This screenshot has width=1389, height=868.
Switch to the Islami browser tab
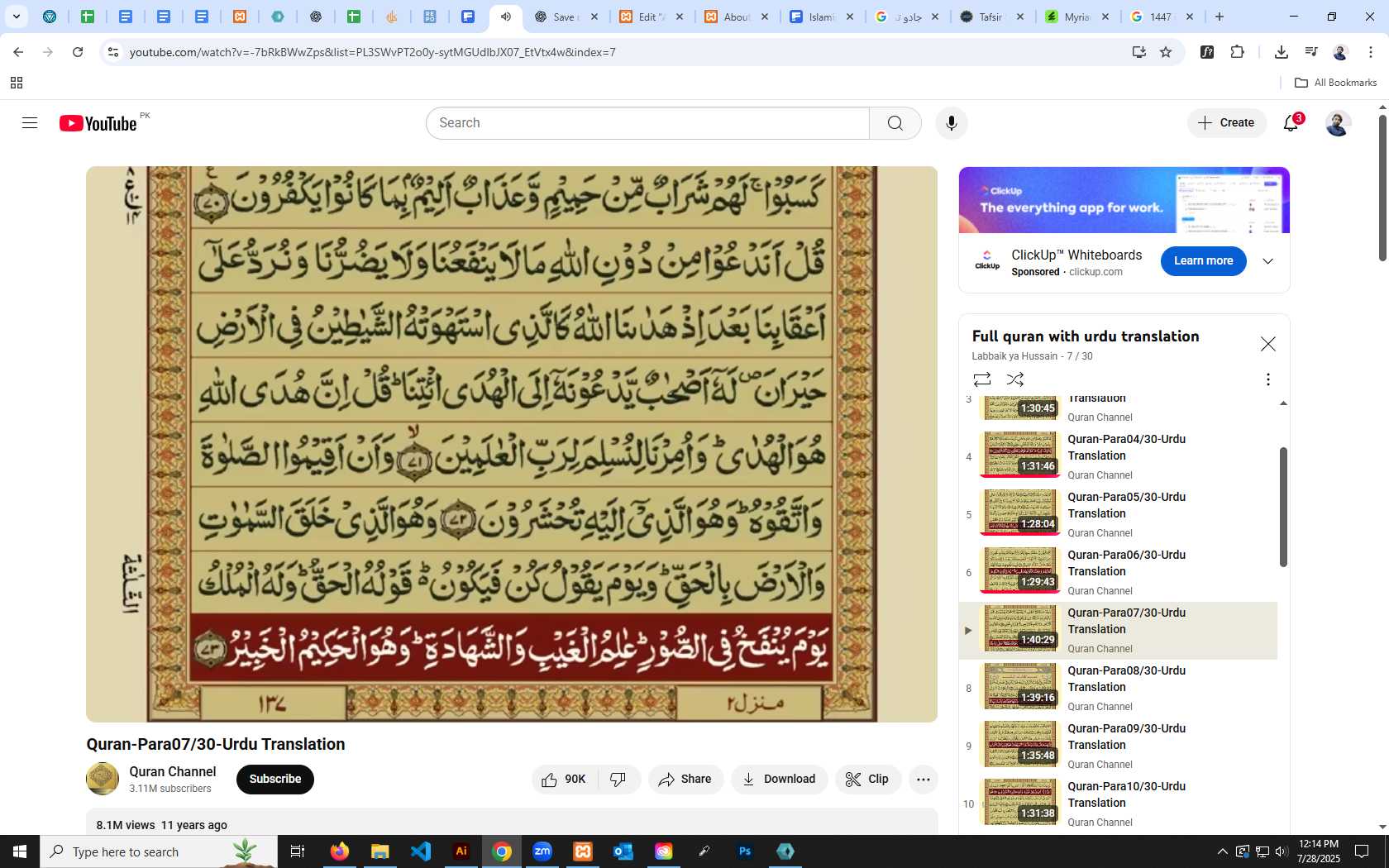point(822,17)
